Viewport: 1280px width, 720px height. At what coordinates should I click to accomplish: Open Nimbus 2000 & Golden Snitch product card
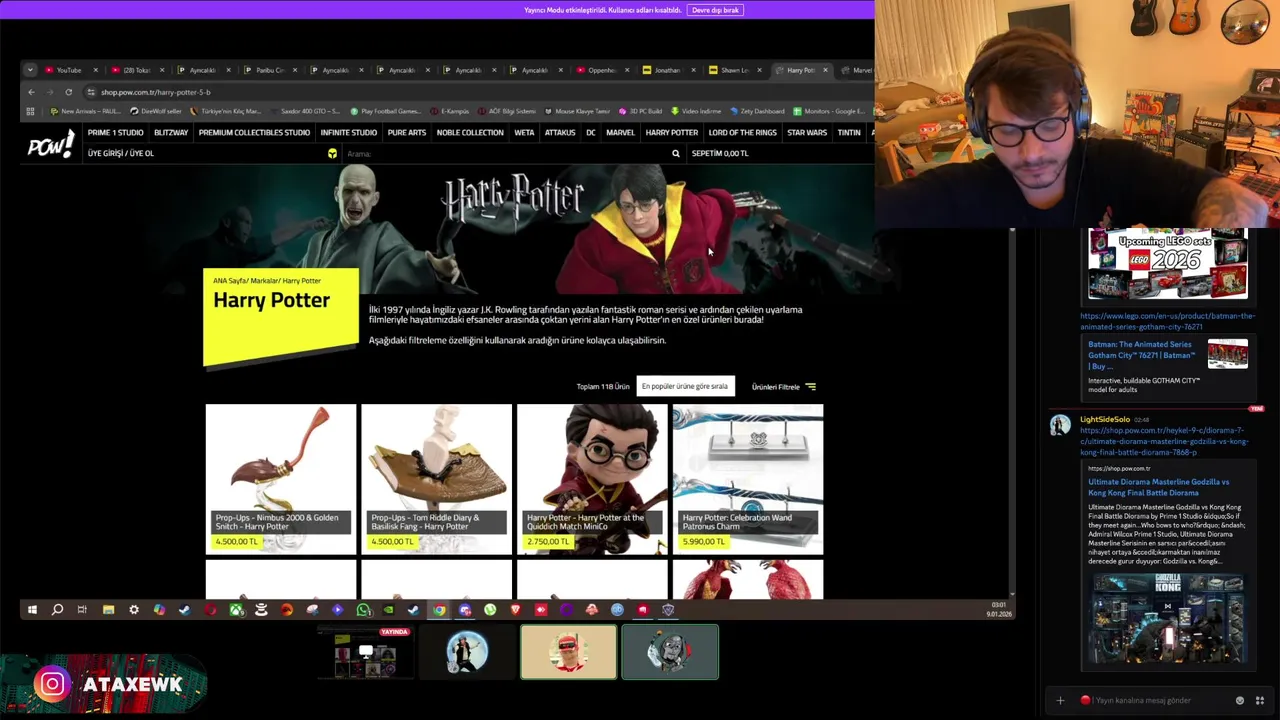pos(281,479)
